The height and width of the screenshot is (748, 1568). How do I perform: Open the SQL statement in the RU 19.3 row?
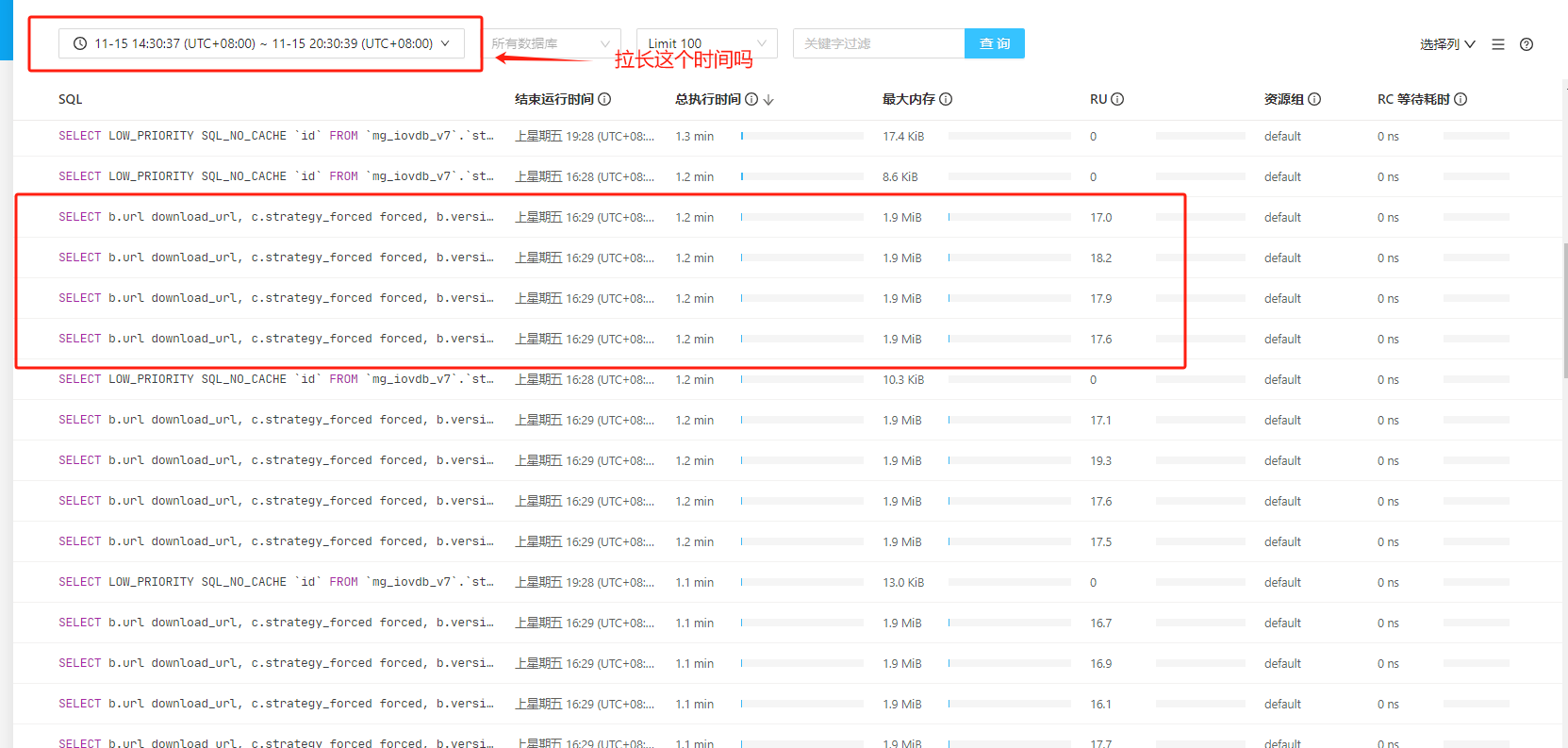276,460
